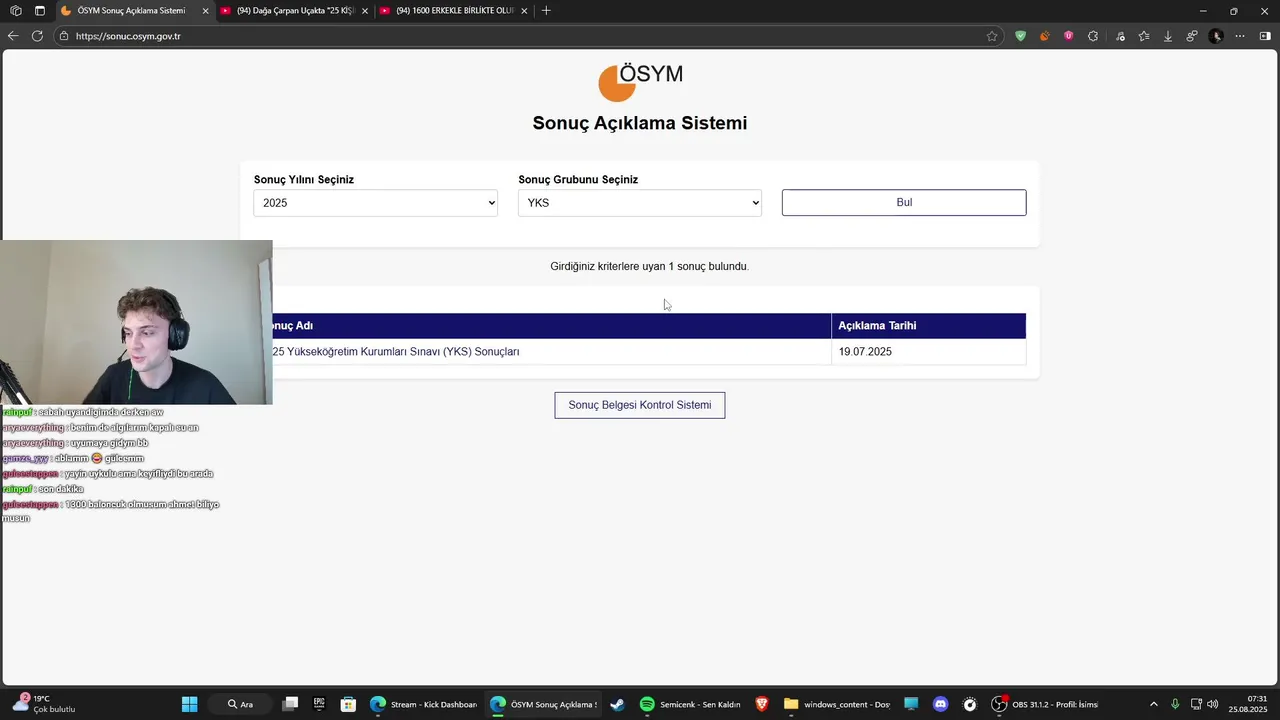Open the taskbar Ara search box
Viewport: 1280px width, 720px height.
(x=241, y=704)
